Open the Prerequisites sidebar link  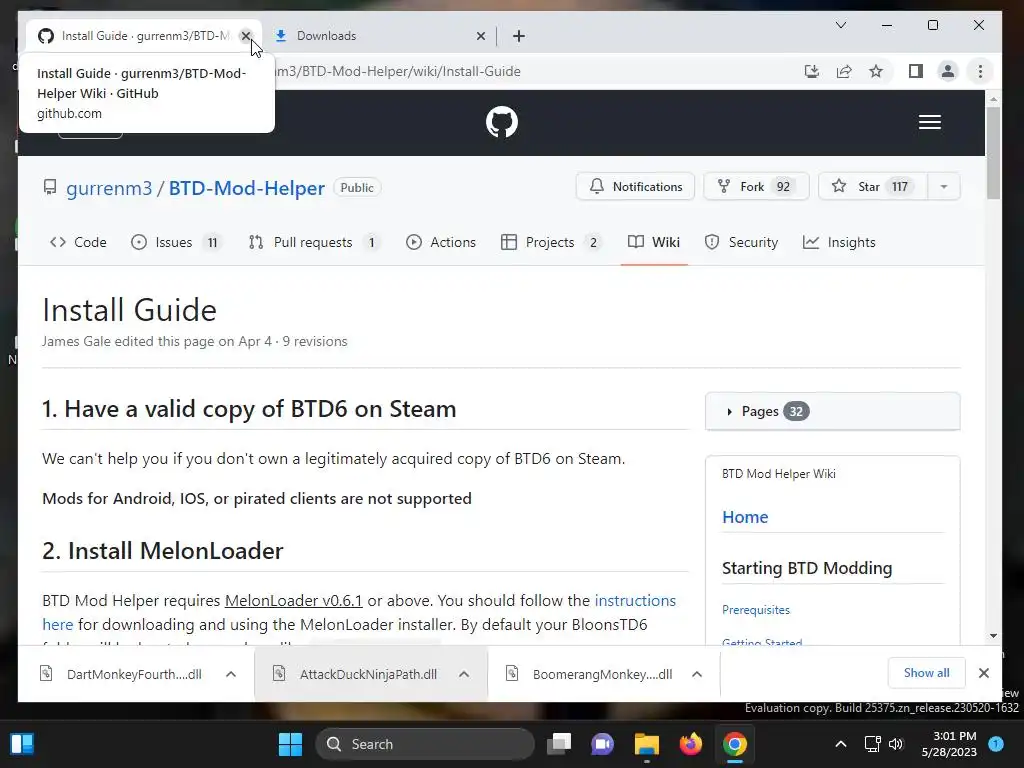[x=756, y=610]
